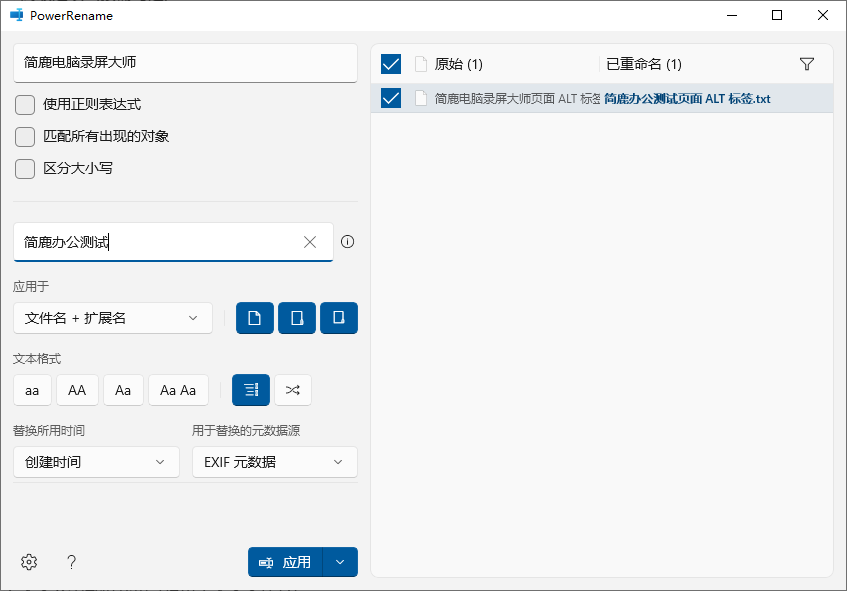Open the 创建时间 dropdown
This screenshot has height=591, width=847.
pyautogui.click(x=96, y=462)
